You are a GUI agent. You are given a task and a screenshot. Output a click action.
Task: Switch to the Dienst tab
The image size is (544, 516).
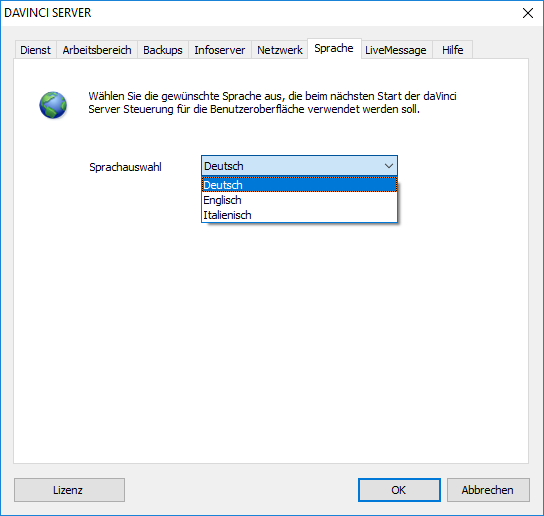pyautogui.click(x=35, y=50)
